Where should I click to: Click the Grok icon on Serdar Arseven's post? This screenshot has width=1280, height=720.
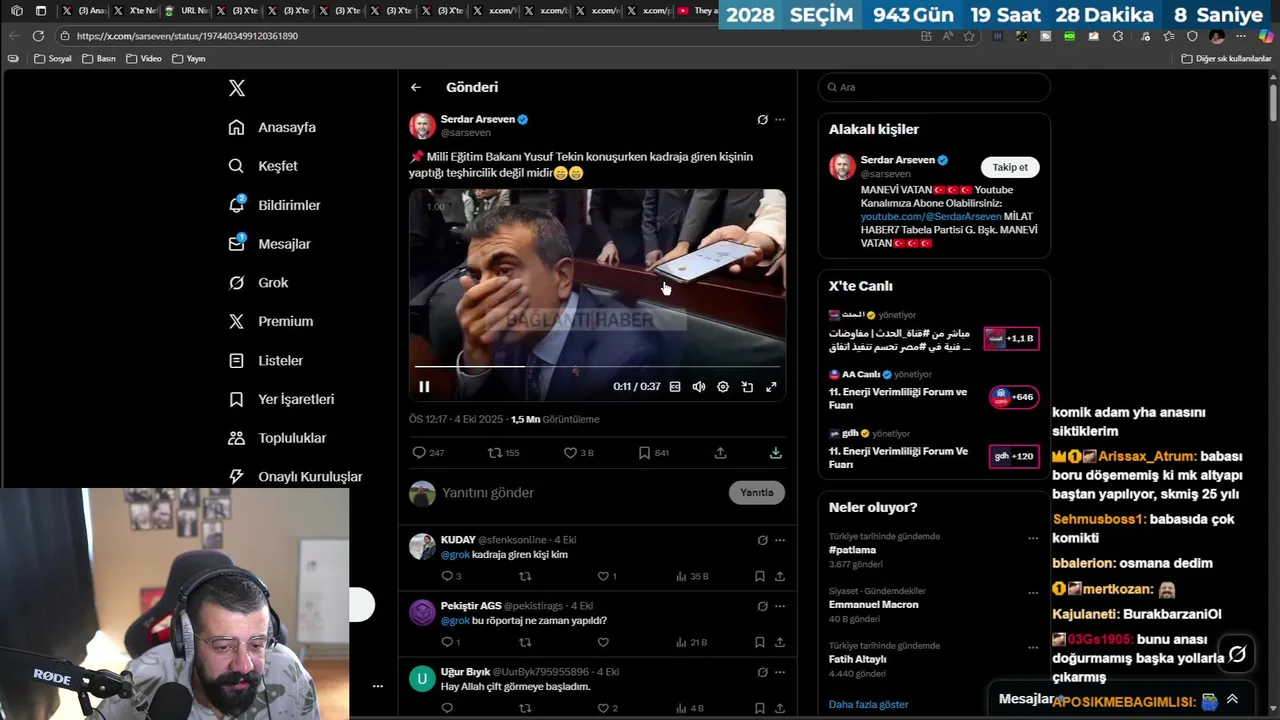coord(762,119)
